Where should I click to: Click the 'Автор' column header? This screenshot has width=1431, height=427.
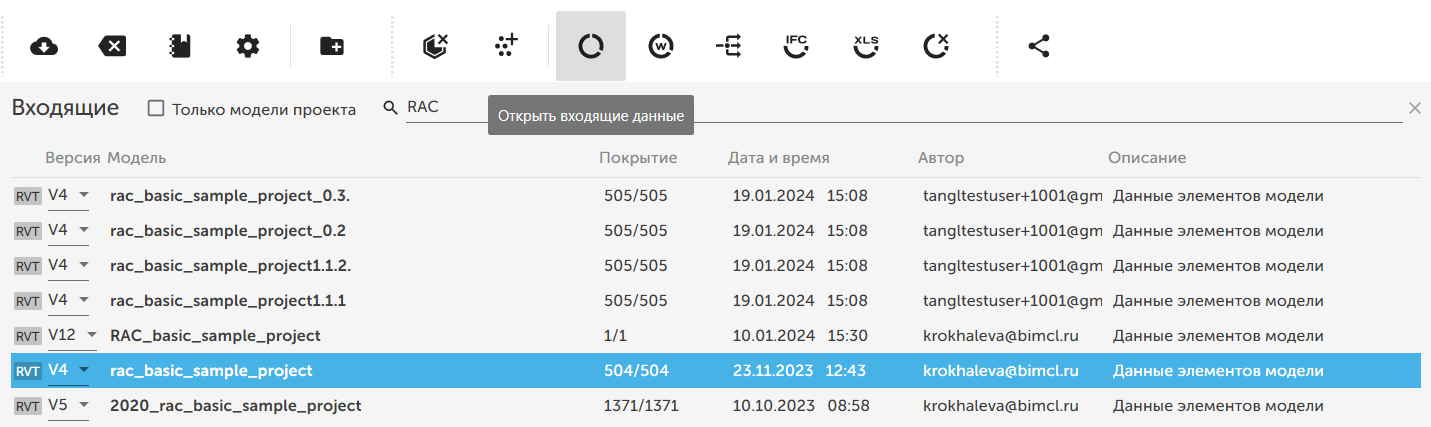(x=941, y=158)
